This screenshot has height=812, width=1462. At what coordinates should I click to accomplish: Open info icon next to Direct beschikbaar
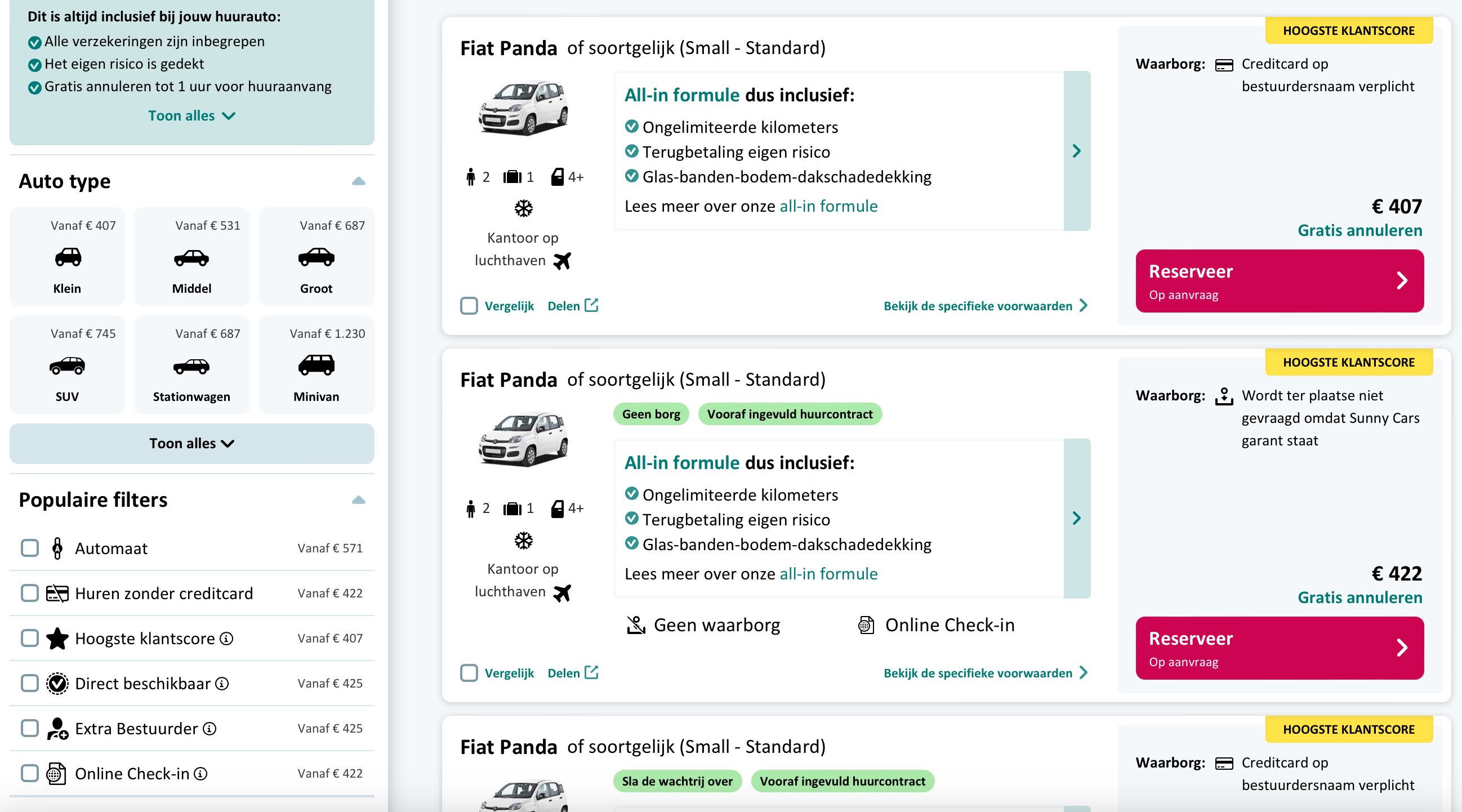click(222, 684)
